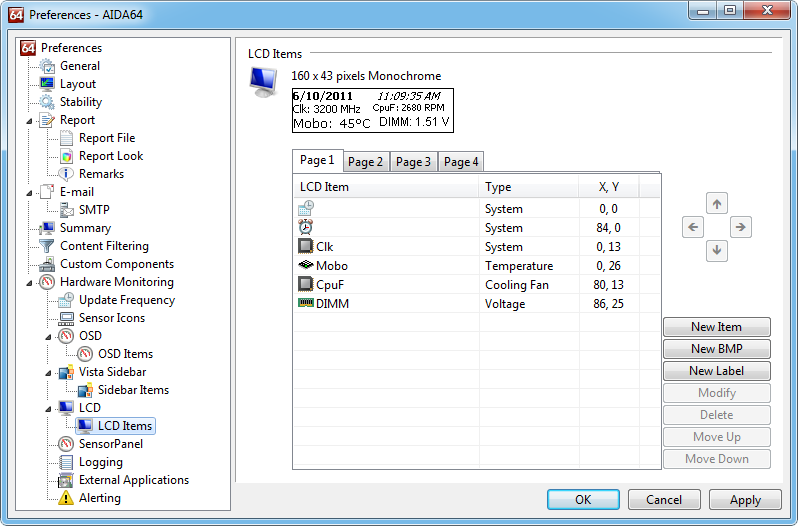Image resolution: width=798 pixels, height=526 pixels.
Task: Sort by the Type column header
Action: [529, 187]
